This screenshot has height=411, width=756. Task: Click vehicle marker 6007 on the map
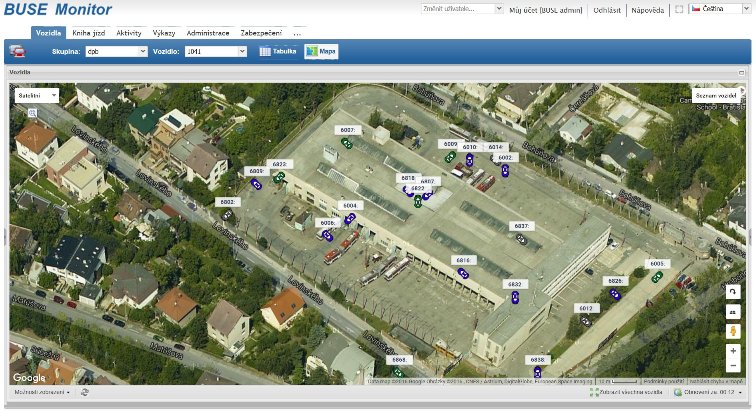click(346, 143)
